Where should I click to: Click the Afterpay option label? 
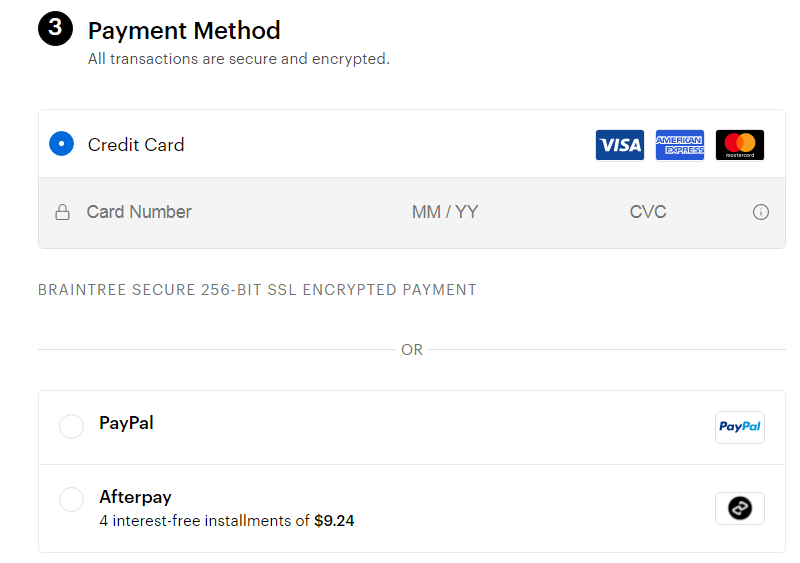135,497
